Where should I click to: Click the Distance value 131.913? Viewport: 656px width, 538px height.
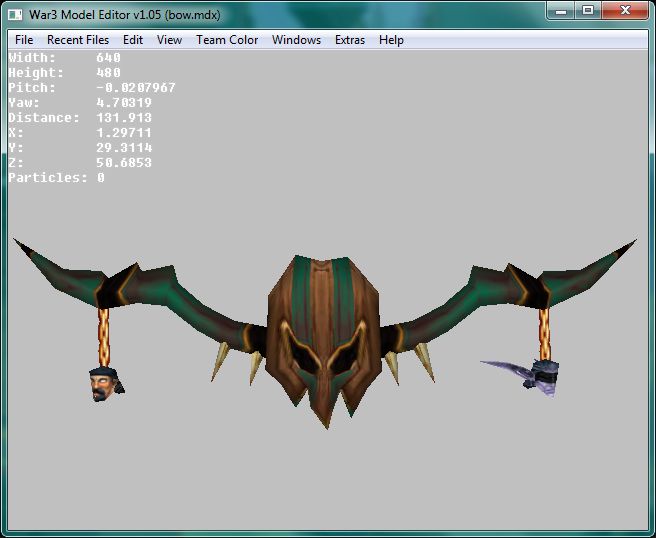pyautogui.click(x=124, y=118)
